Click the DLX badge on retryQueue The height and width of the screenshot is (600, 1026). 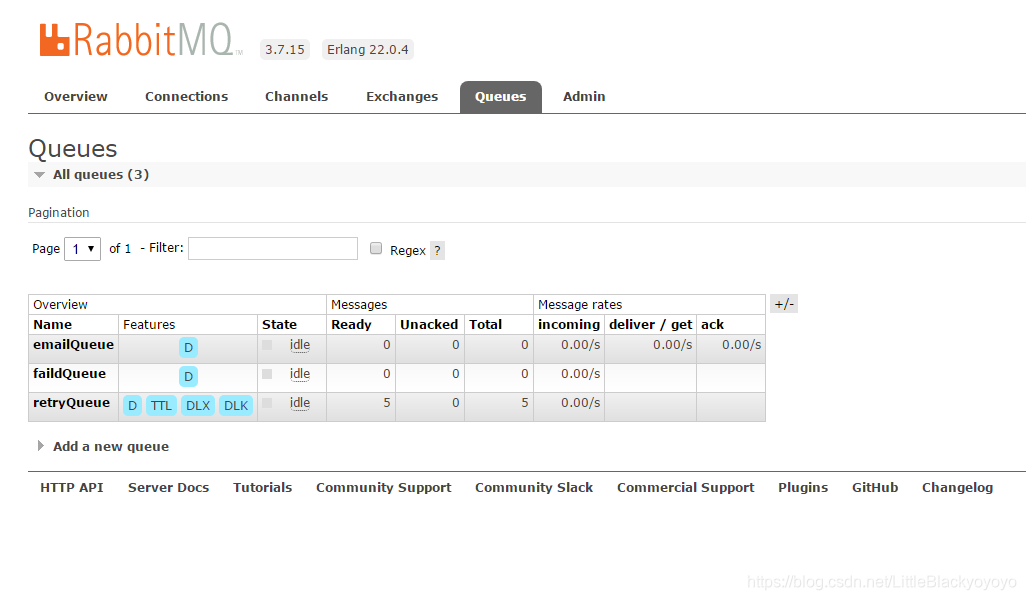pos(198,406)
